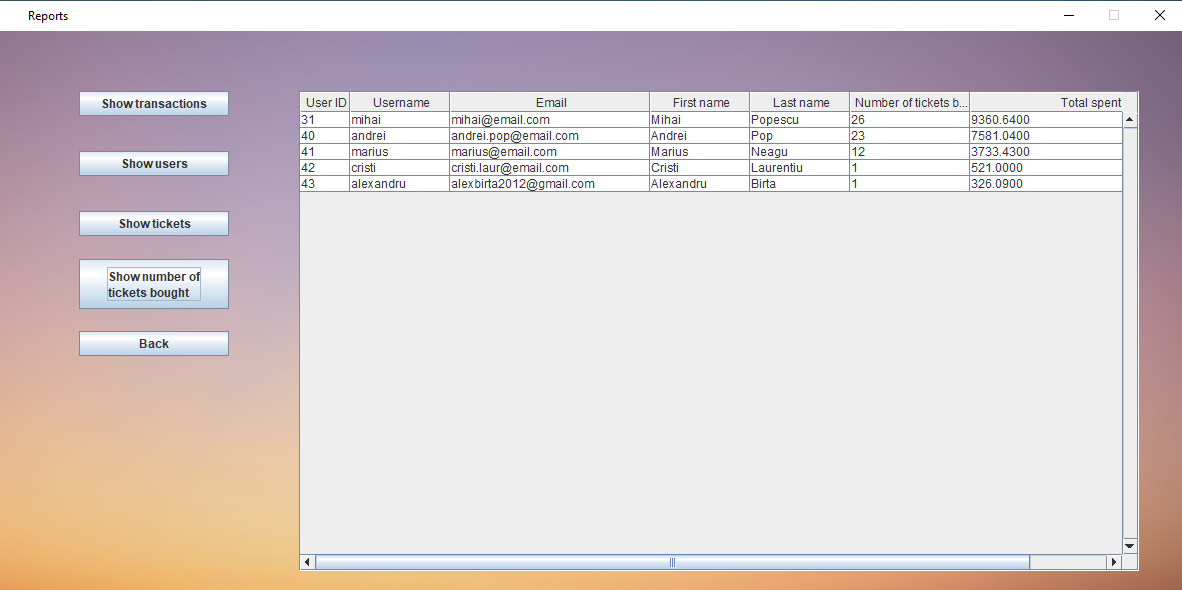
Task: Click last name cell Laurentiu
Action: pyautogui.click(x=800, y=167)
